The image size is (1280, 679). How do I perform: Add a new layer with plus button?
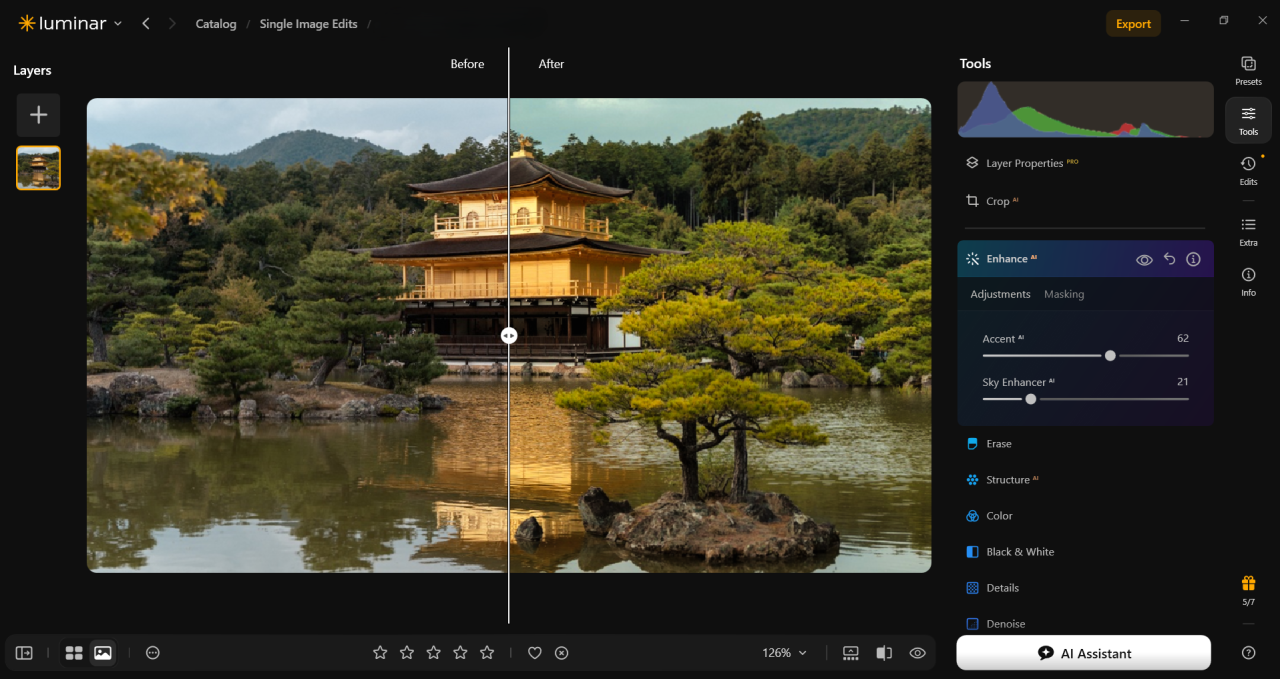(38, 115)
